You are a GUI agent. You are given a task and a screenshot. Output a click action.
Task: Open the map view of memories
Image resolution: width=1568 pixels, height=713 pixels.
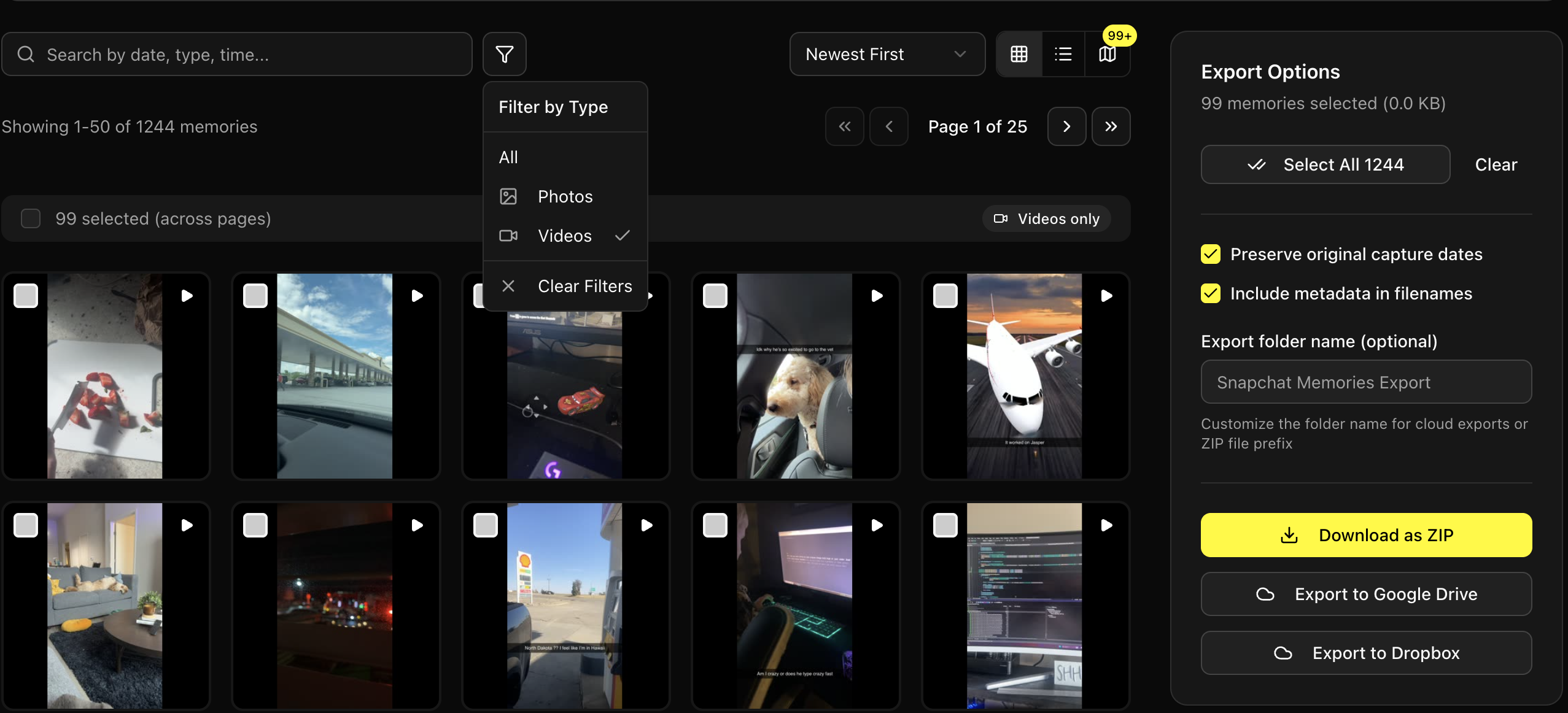tap(1108, 54)
